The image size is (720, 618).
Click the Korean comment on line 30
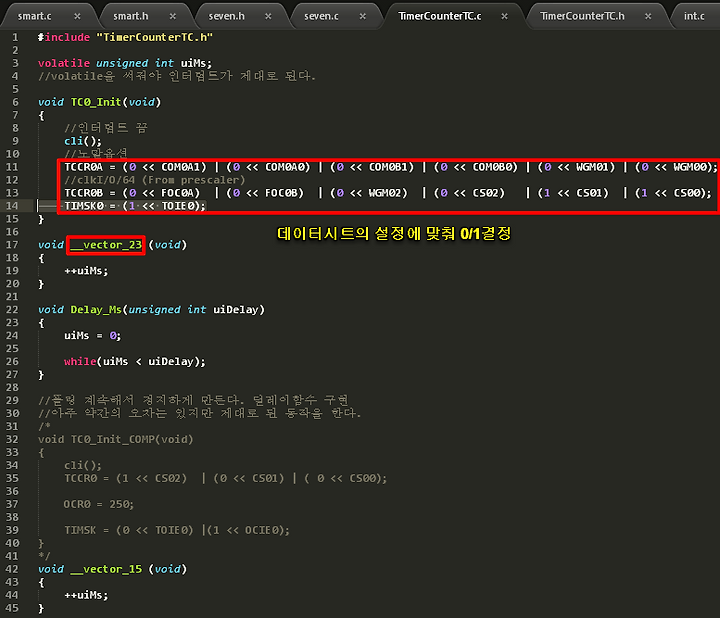[x=200, y=413]
